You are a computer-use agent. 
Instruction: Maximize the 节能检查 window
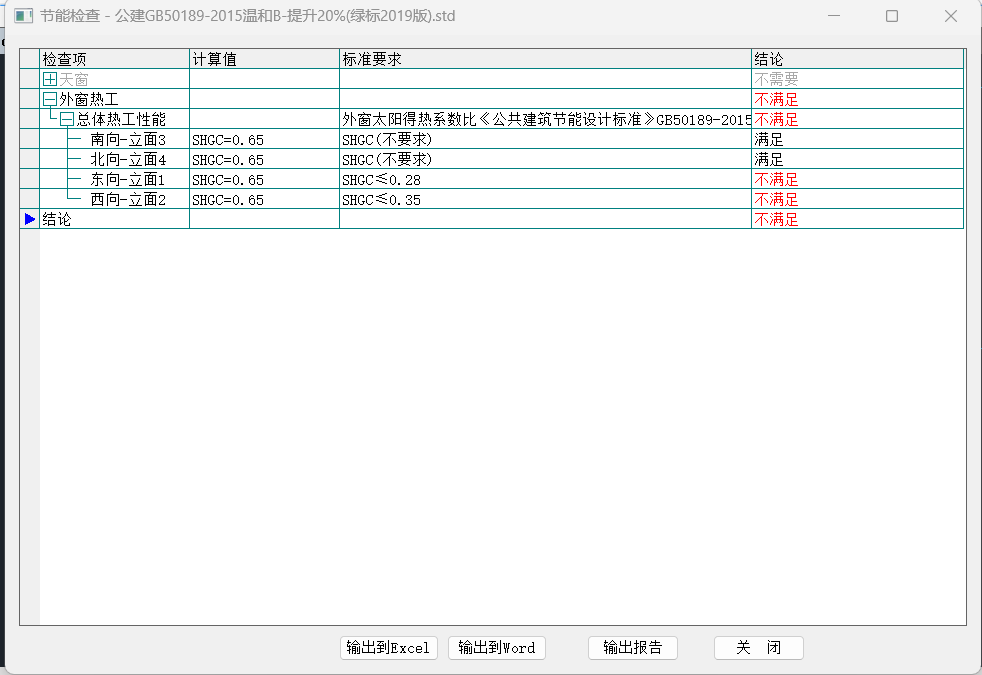tap(892, 16)
